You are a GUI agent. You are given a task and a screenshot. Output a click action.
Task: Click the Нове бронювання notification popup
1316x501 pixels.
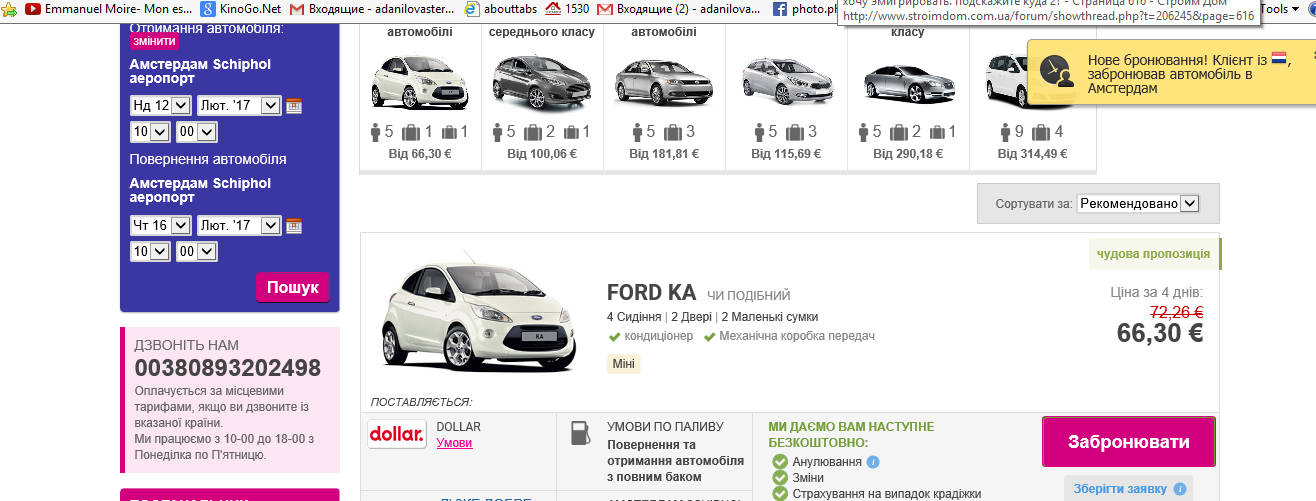[x=1171, y=74]
